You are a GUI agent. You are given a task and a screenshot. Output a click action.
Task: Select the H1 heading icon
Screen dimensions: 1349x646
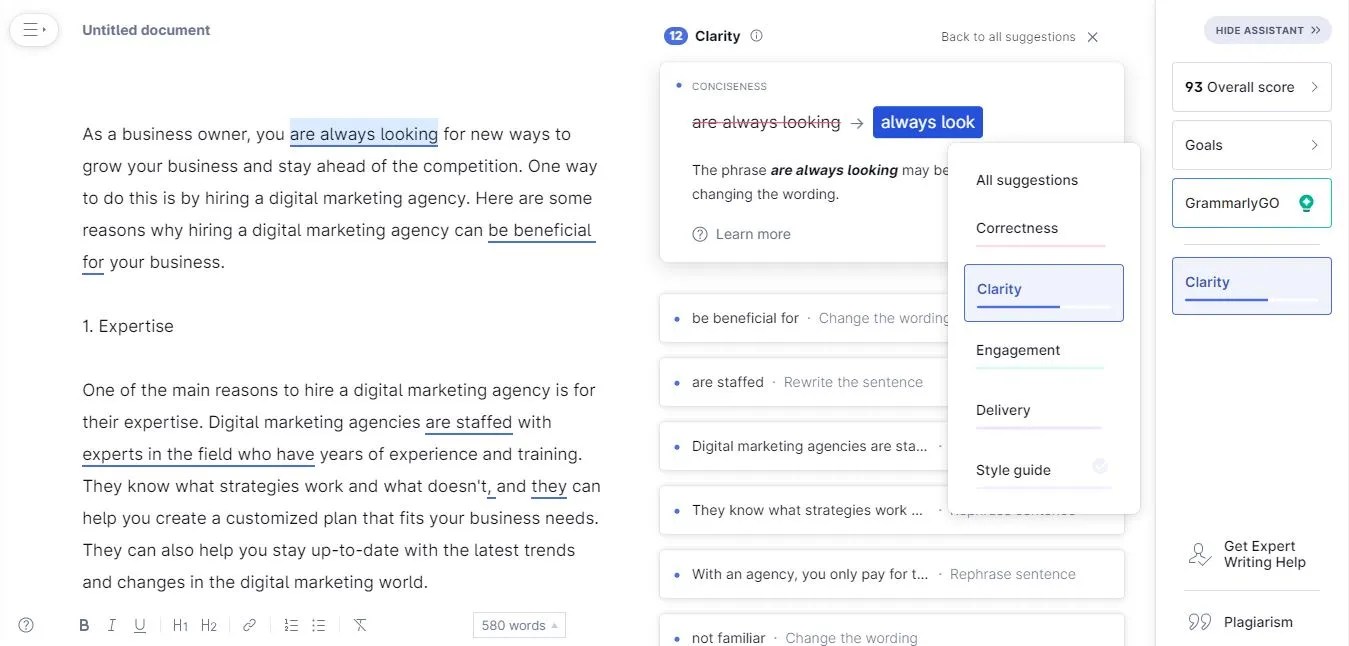[180, 624]
